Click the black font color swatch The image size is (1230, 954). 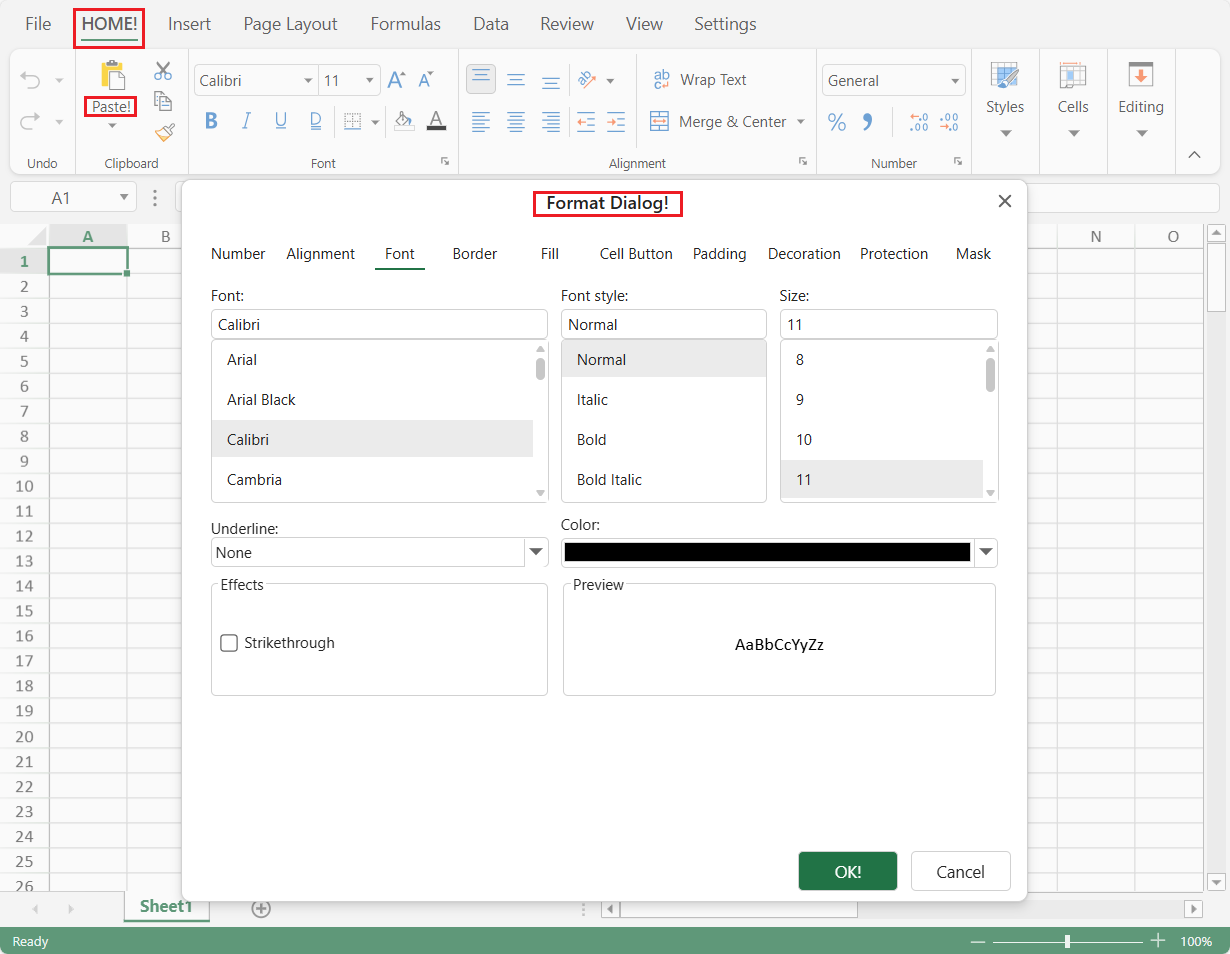pyautogui.click(x=766, y=552)
